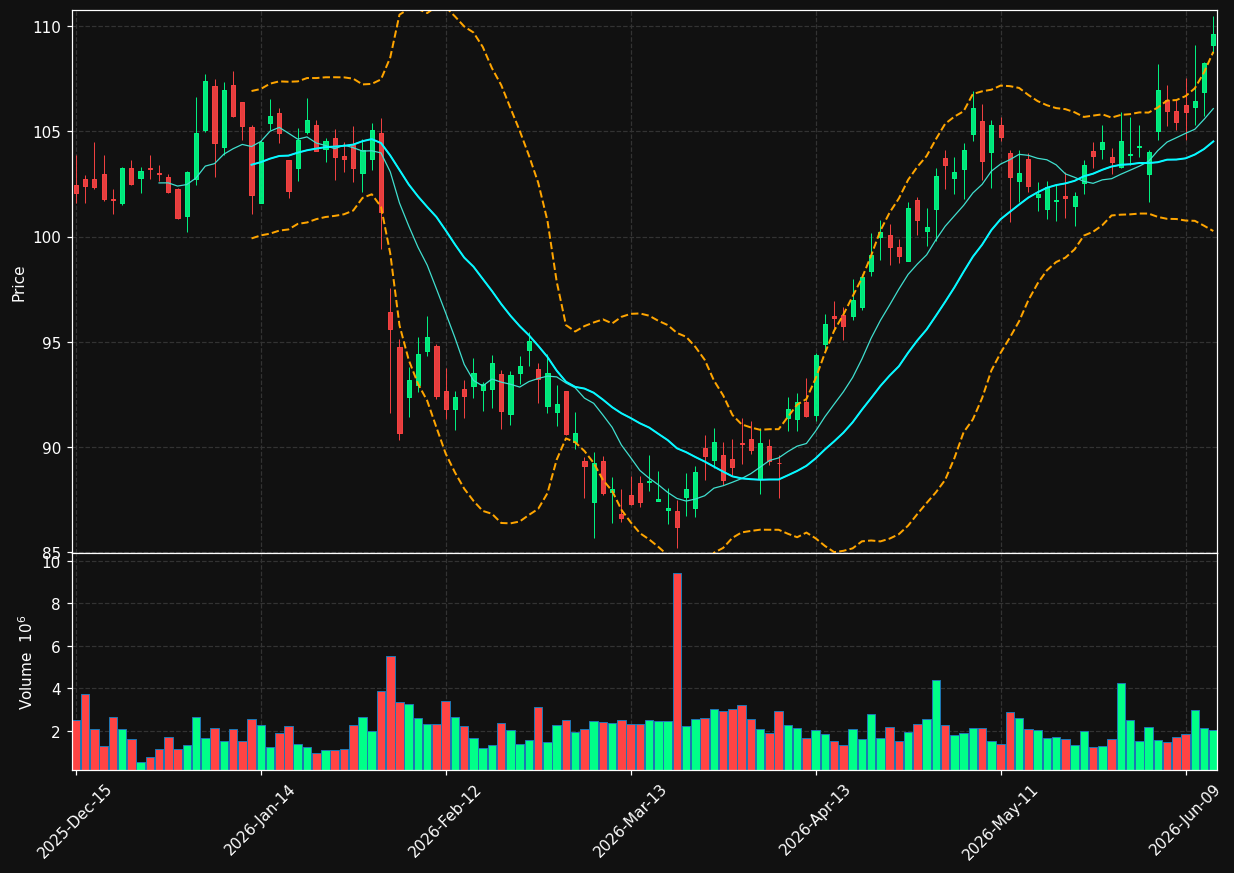
Task: Click the 100 price tick label
Action: tap(47, 237)
